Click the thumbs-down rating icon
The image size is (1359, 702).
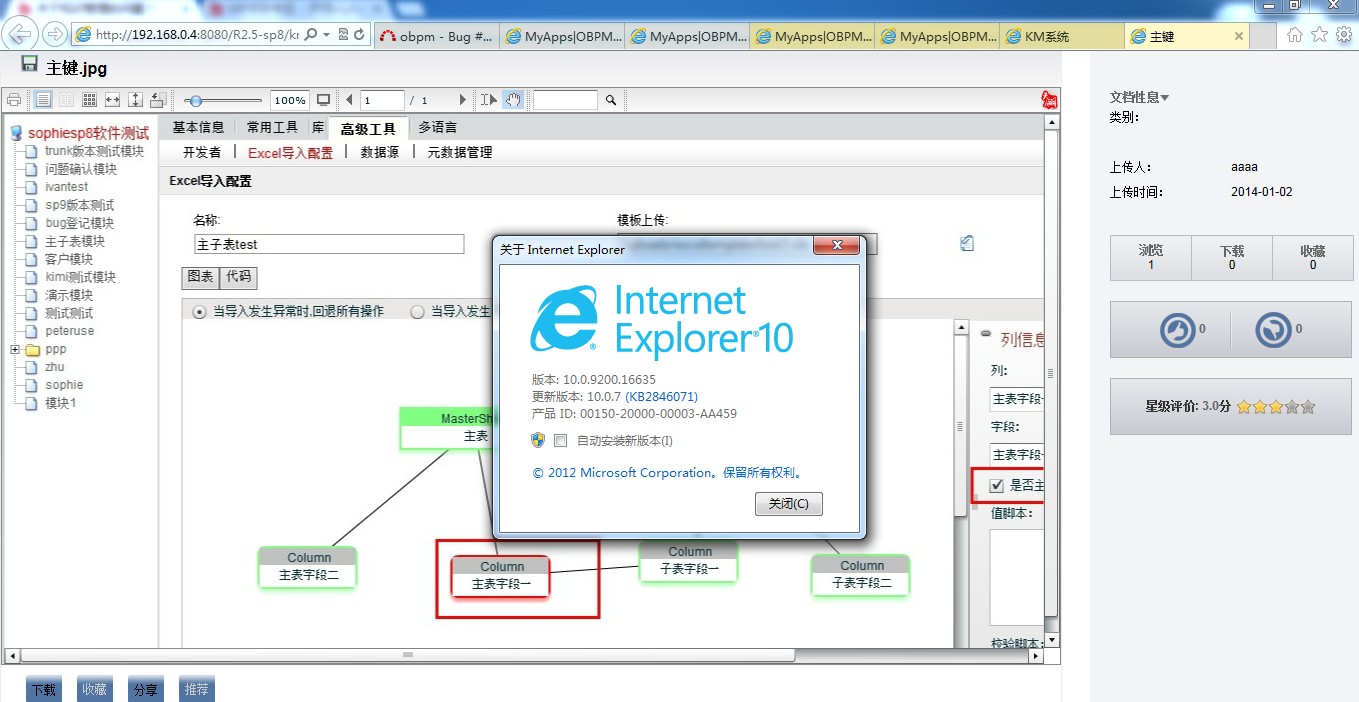pyautogui.click(x=1273, y=329)
